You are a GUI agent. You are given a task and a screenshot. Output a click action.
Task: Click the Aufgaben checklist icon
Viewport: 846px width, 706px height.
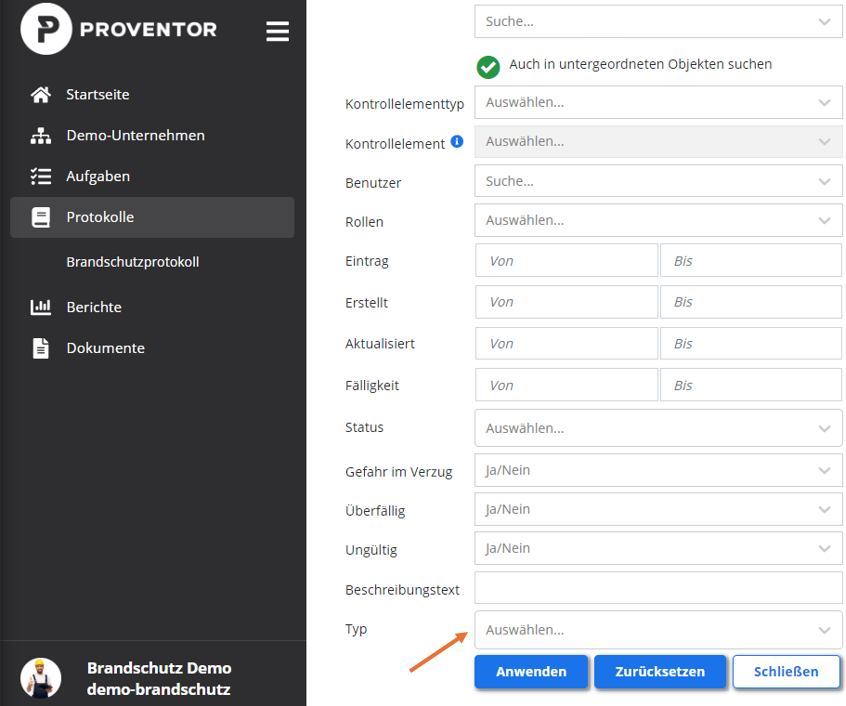click(41, 176)
